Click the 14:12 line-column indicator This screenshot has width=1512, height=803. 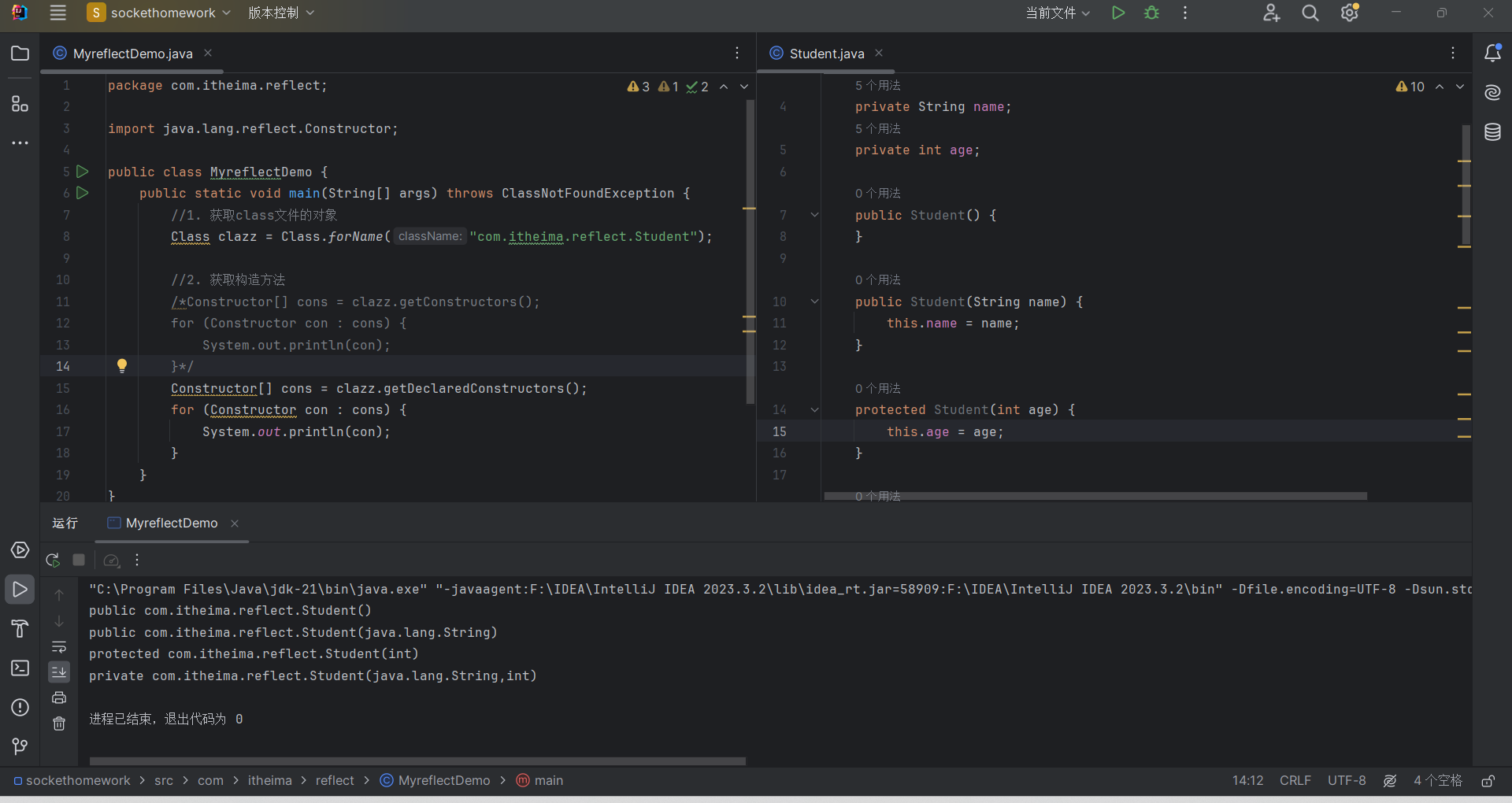[1247, 780]
